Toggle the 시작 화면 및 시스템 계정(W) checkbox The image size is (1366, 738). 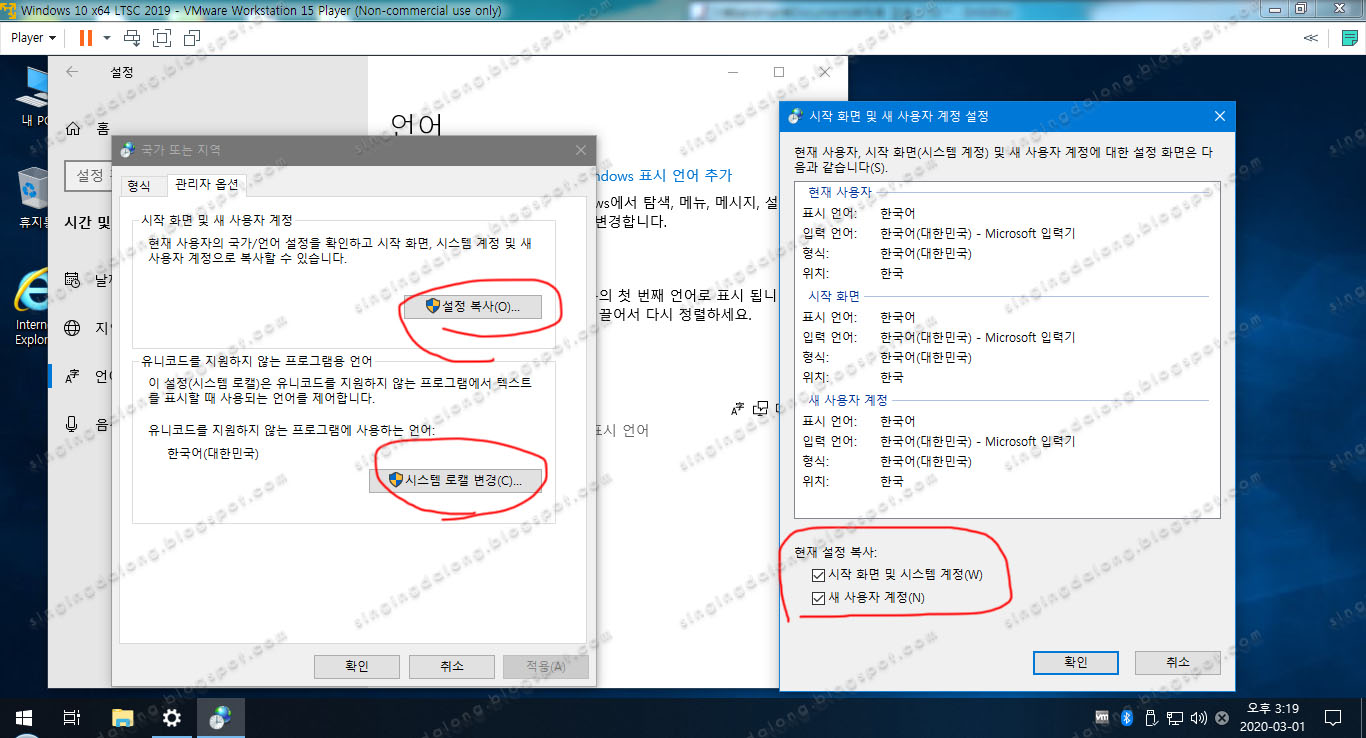tap(820, 575)
